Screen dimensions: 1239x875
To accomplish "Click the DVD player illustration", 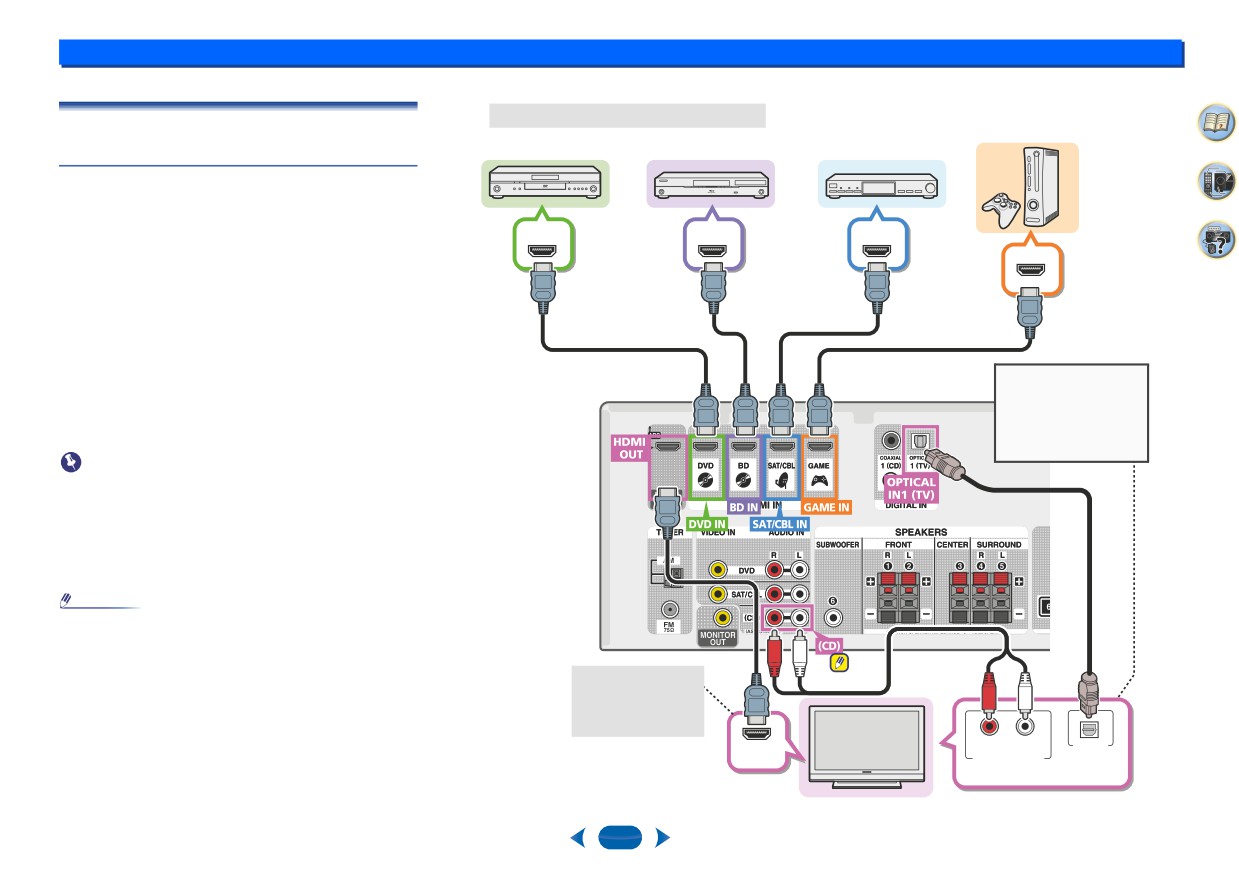I will pyautogui.click(x=545, y=184).
